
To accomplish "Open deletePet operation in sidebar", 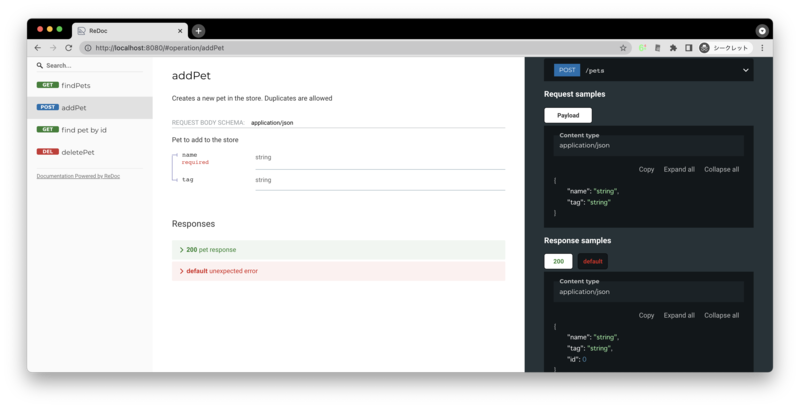I will click(x=90, y=152).
